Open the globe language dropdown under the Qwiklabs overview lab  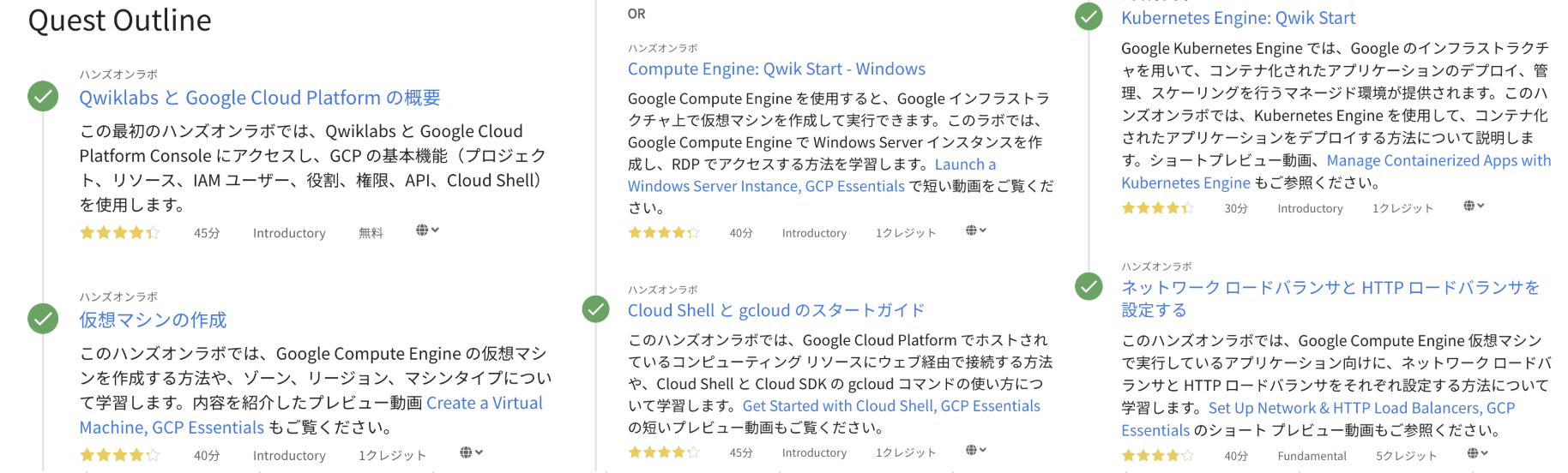click(427, 230)
